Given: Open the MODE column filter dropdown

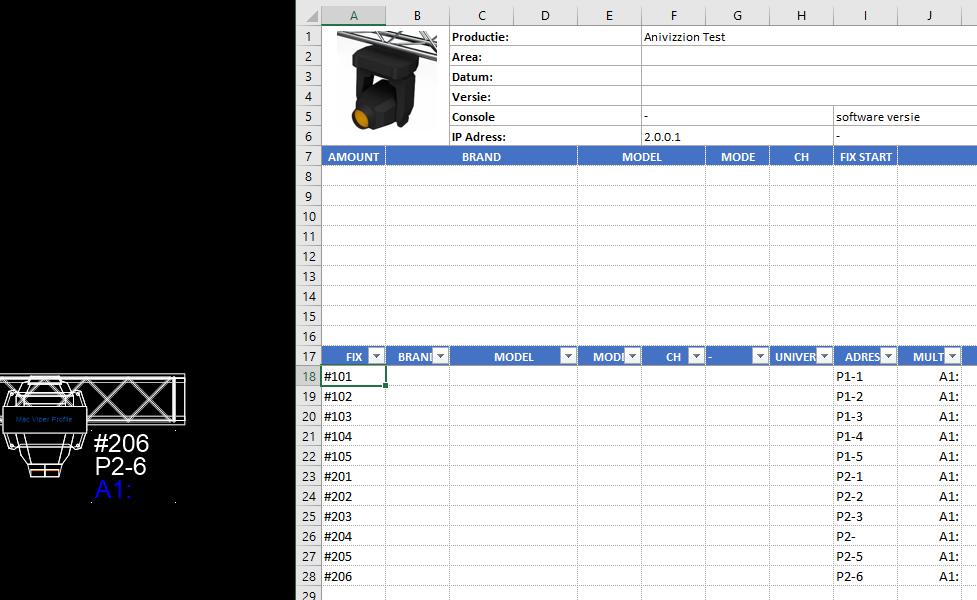Looking at the screenshot, I should click(632, 357).
